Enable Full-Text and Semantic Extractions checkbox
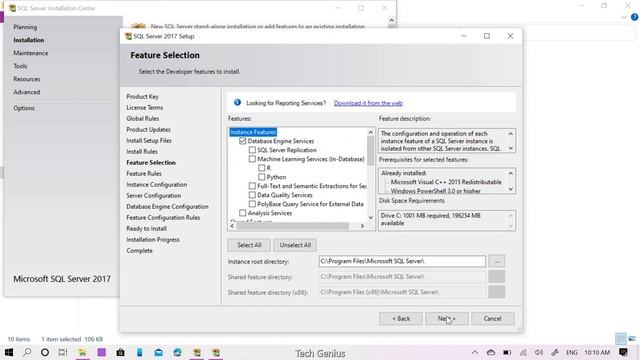 point(252,186)
